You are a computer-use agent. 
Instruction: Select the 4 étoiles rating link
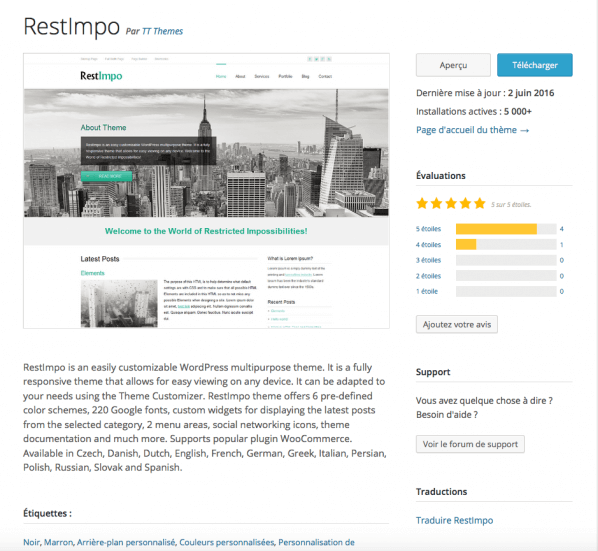click(428, 244)
